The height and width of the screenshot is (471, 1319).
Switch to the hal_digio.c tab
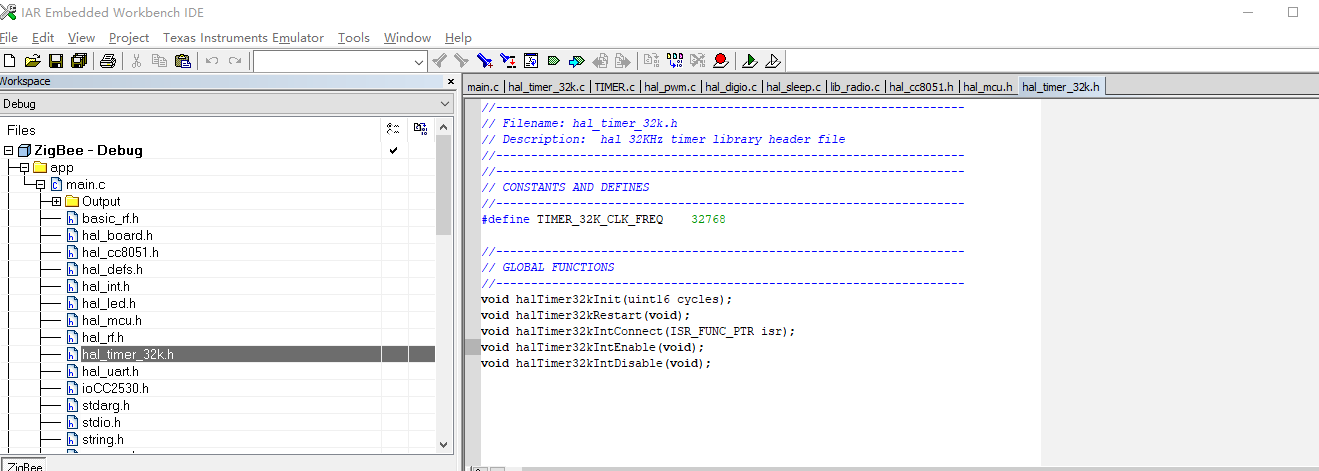pos(731,87)
